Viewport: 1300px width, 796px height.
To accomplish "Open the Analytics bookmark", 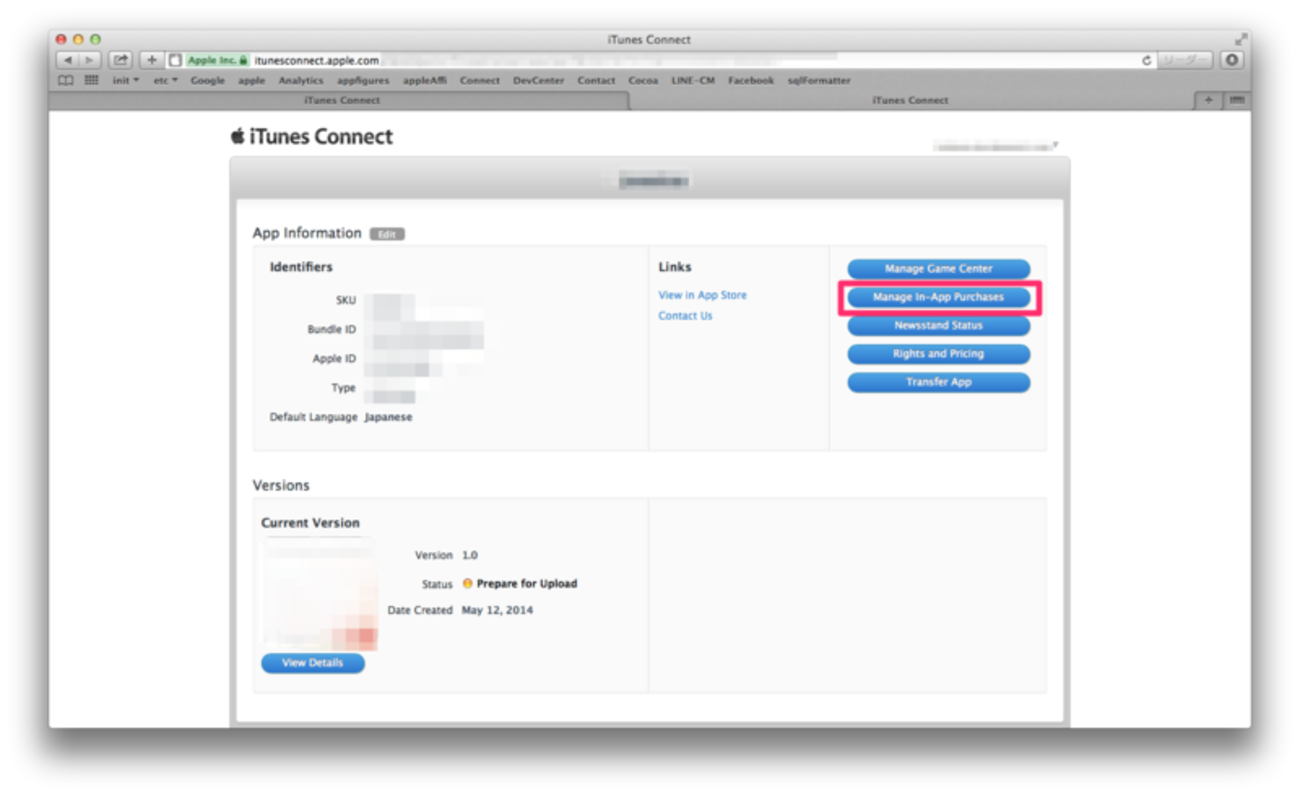I will point(301,80).
